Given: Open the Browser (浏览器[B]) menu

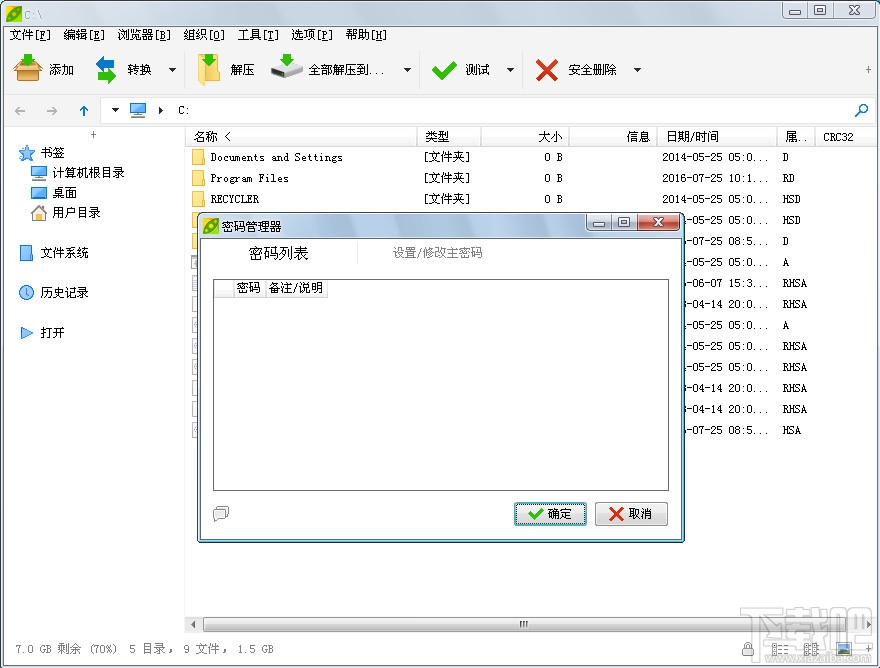Looking at the screenshot, I should point(144,35).
